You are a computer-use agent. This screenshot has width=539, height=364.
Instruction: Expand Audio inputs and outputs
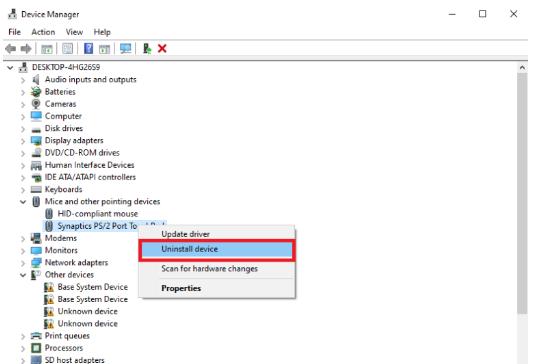pyautogui.click(x=23, y=80)
